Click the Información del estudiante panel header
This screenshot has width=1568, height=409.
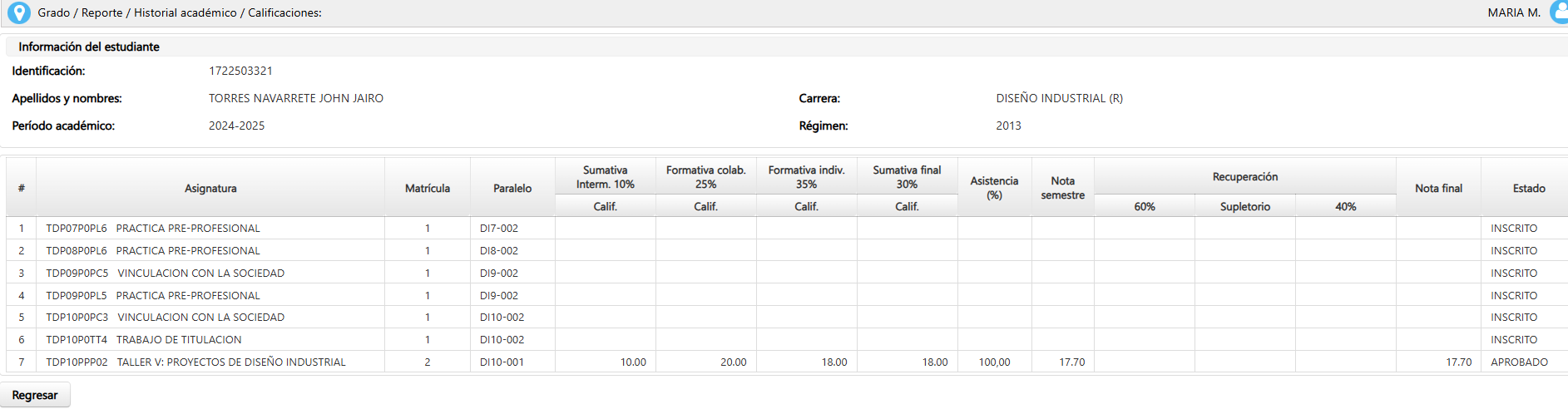pyautogui.click(x=787, y=47)
